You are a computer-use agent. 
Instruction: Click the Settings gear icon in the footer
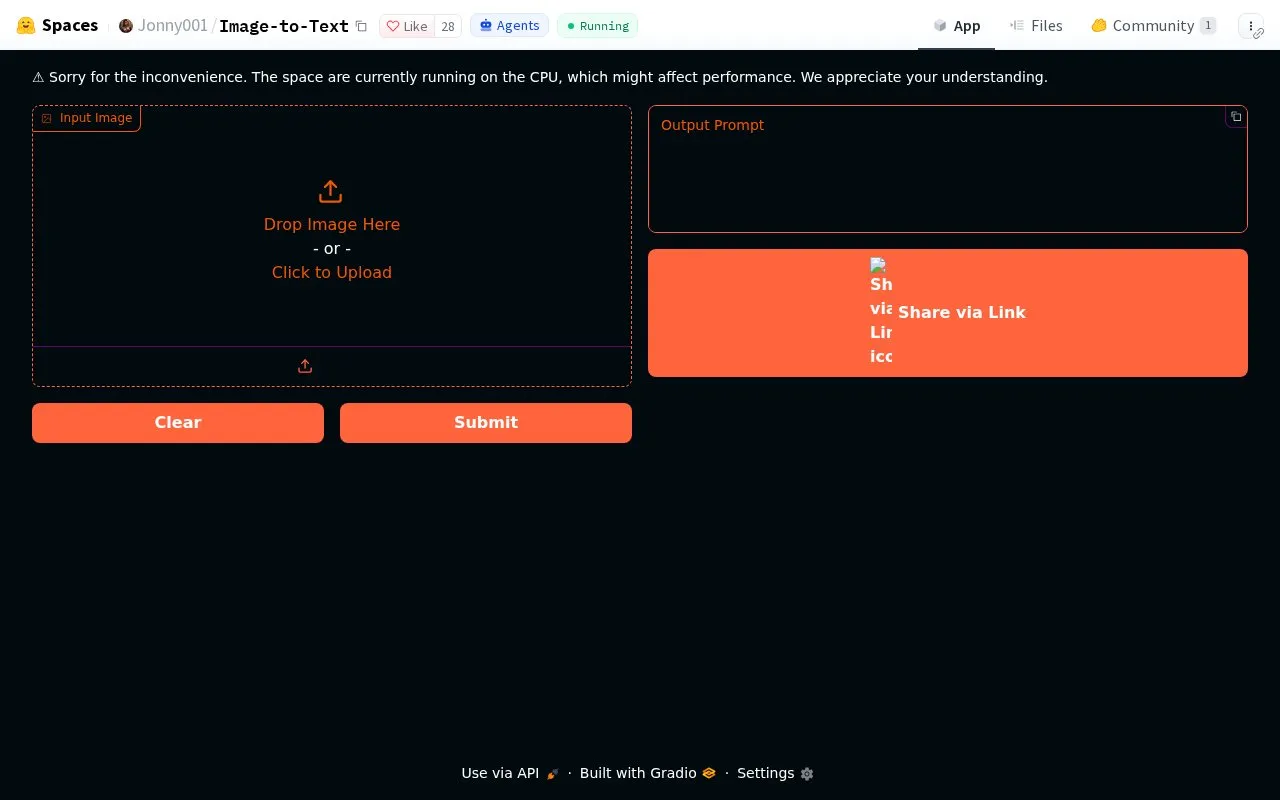tap(807, 774)
